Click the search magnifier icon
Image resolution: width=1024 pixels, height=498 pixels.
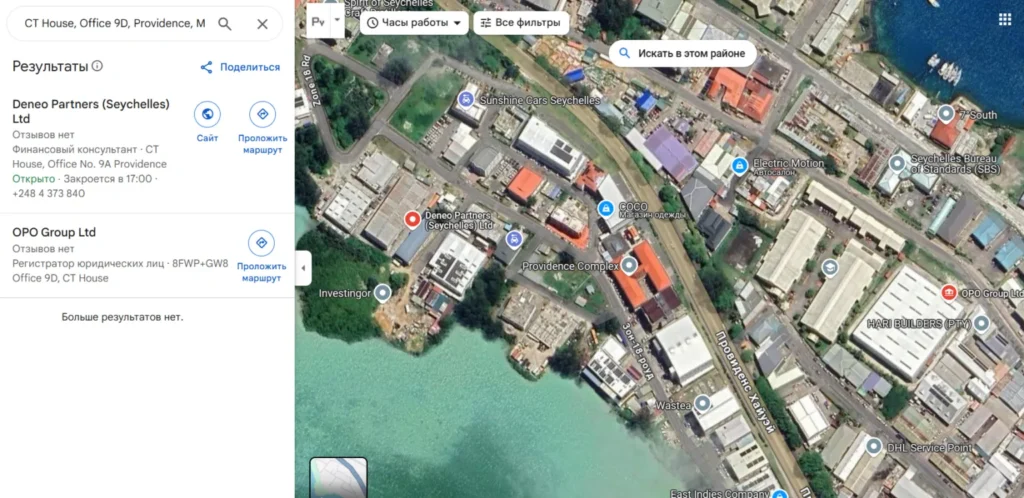click(x=225, y=24)
